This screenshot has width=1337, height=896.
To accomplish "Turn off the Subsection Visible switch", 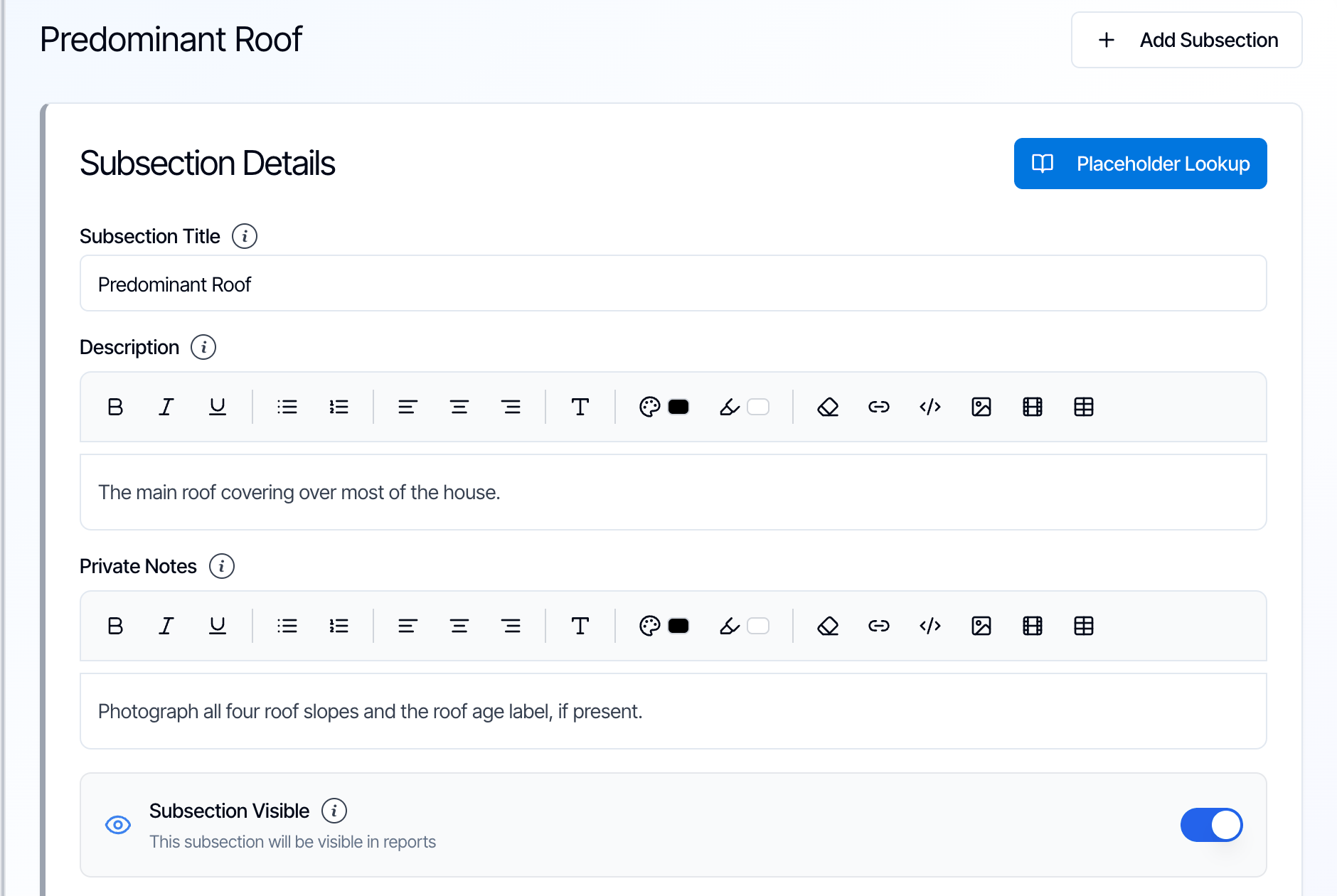I will pos(1212,825).
